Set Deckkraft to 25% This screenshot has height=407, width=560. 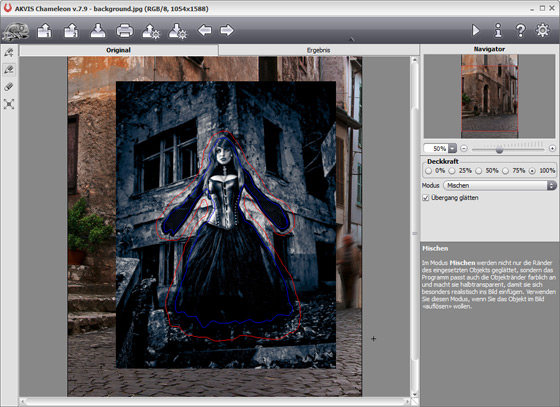[452, 171]
